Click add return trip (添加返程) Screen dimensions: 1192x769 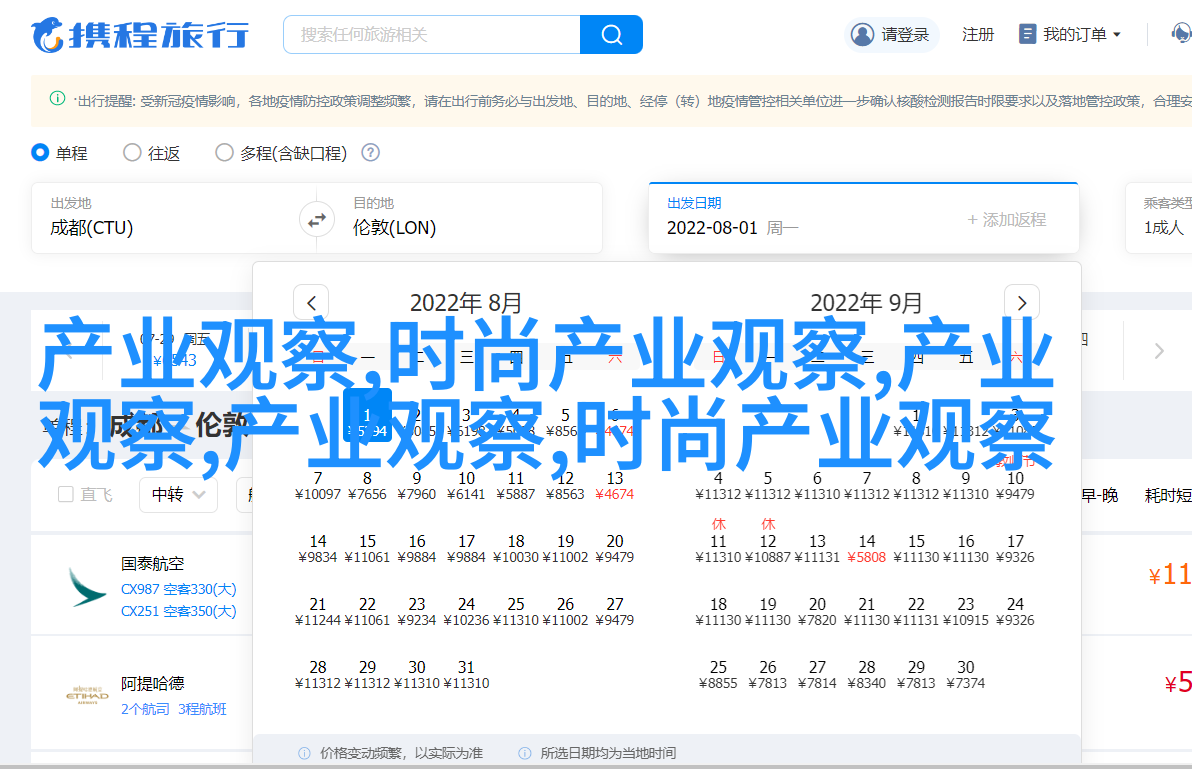click(1007, 220)
